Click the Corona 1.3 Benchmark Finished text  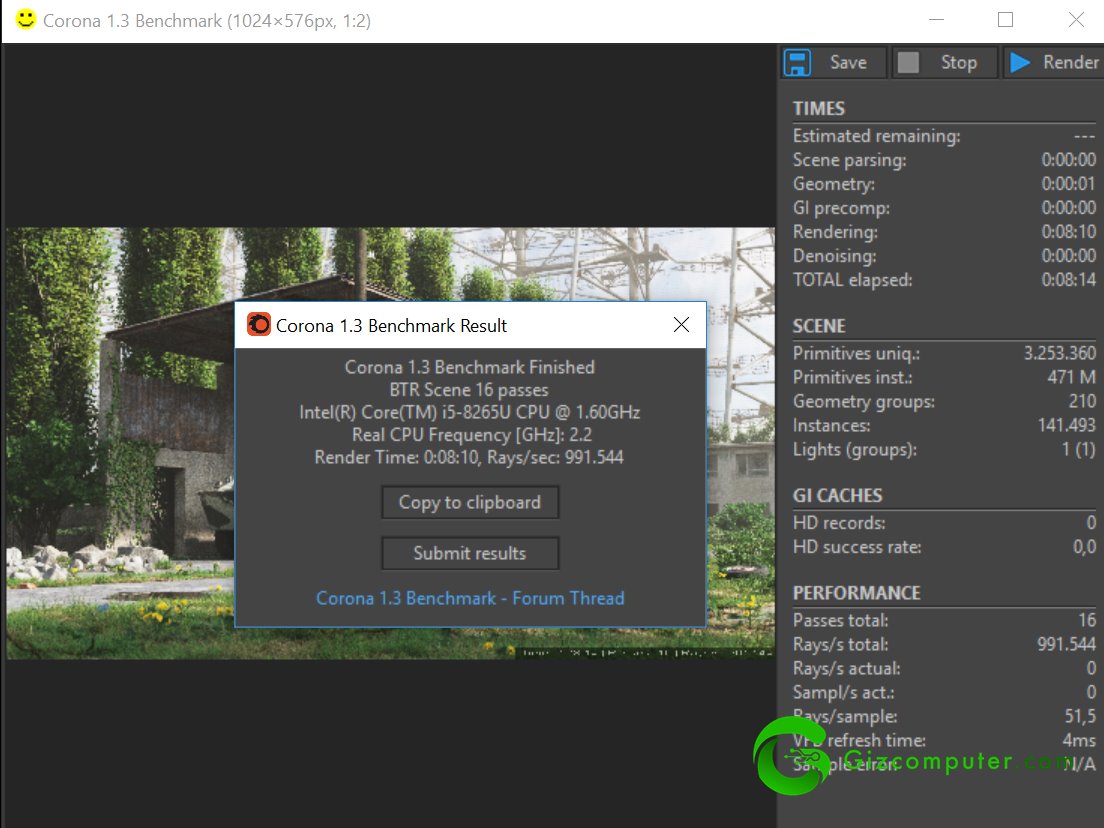pos(470,367)
